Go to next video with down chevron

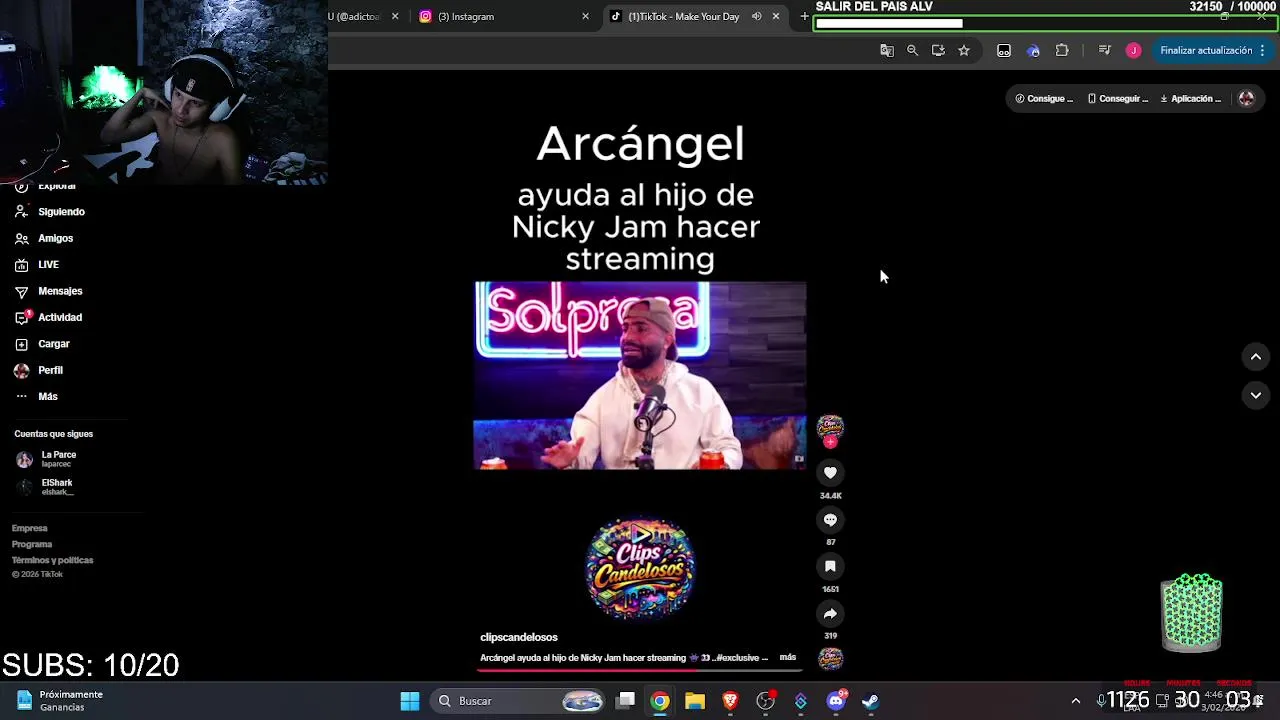[1256, 396]
